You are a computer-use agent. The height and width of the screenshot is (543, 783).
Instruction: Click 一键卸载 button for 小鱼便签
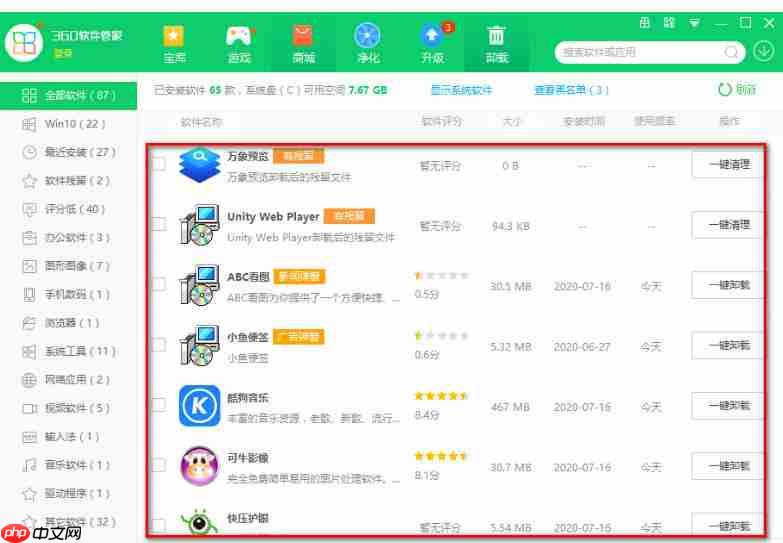click(728, 345)
